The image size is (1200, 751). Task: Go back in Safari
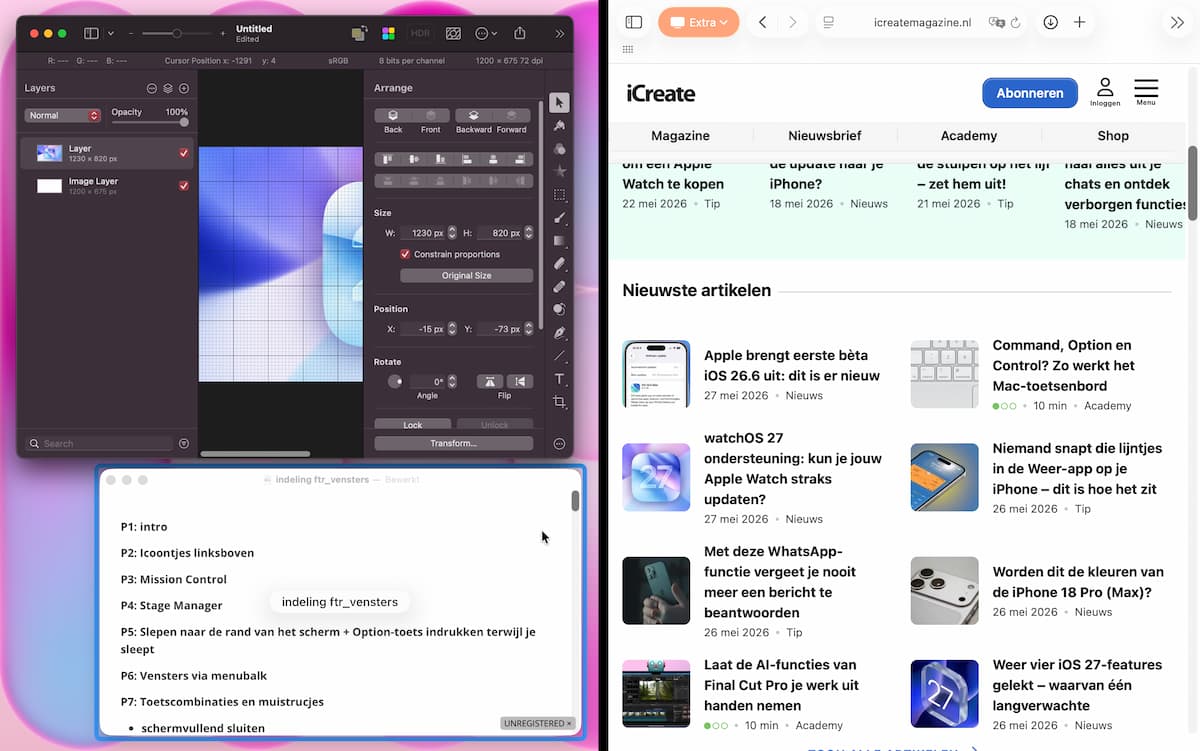[762, 22]
